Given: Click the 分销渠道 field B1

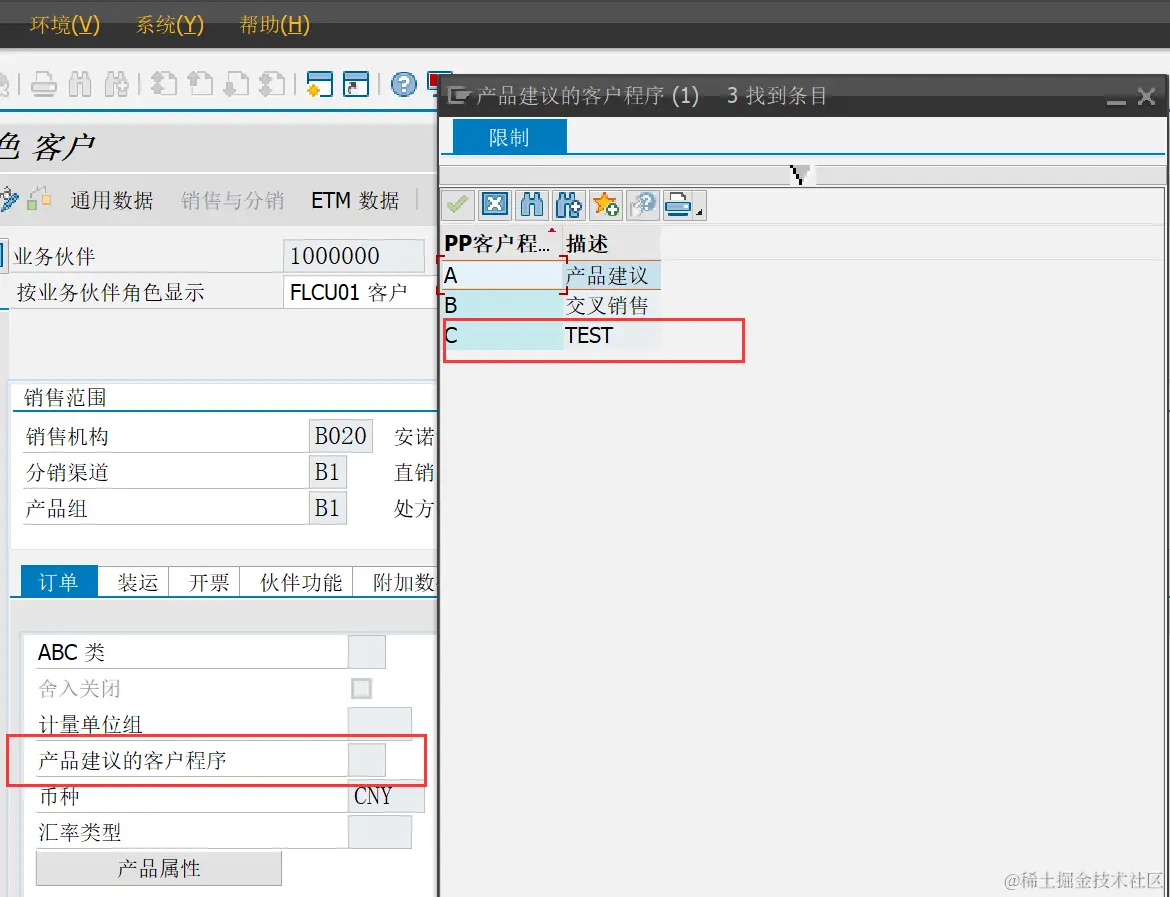Looking at the screenshot, I should click(328, 472).
